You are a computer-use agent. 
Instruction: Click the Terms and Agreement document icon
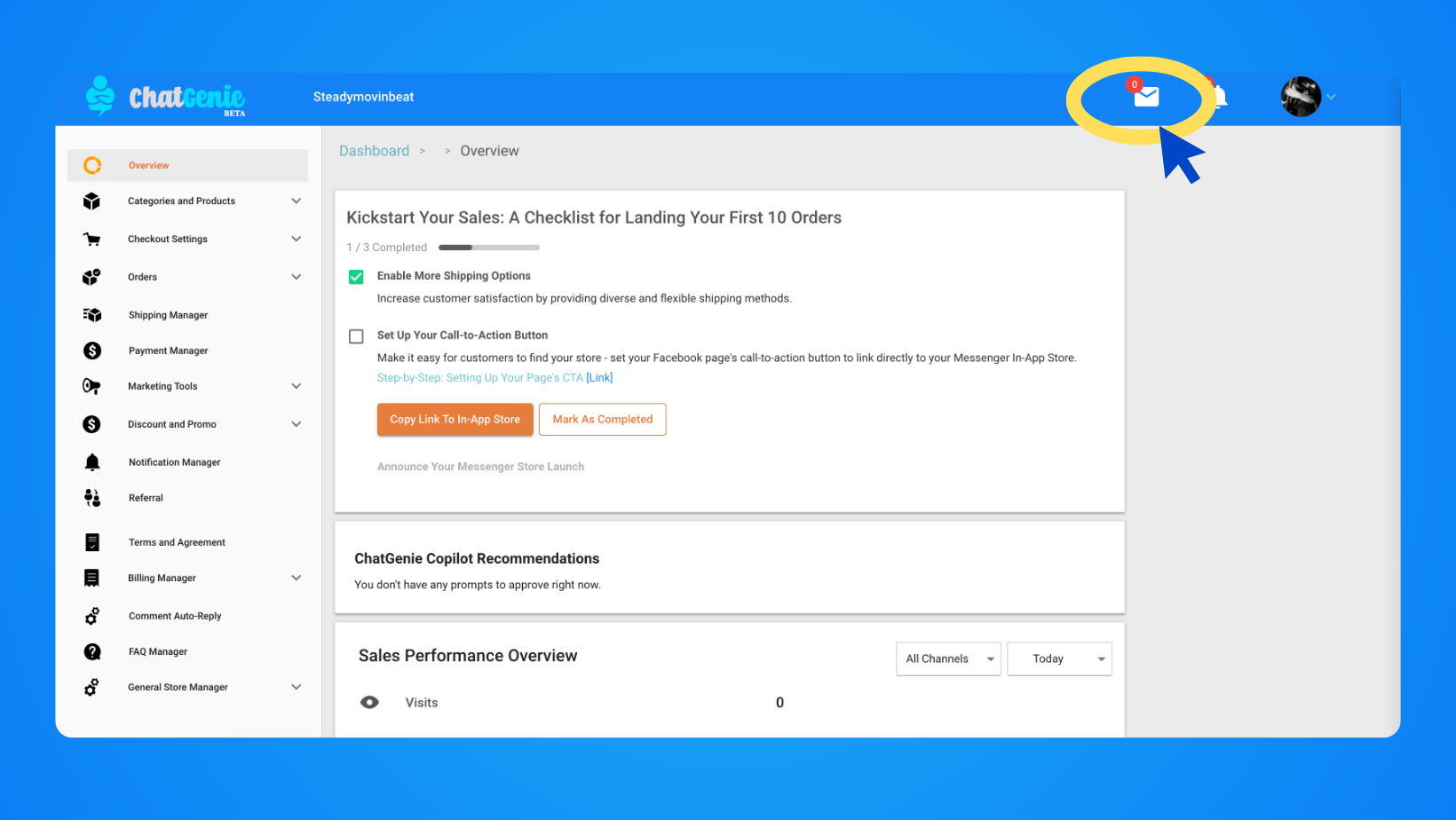click(92, 542)
